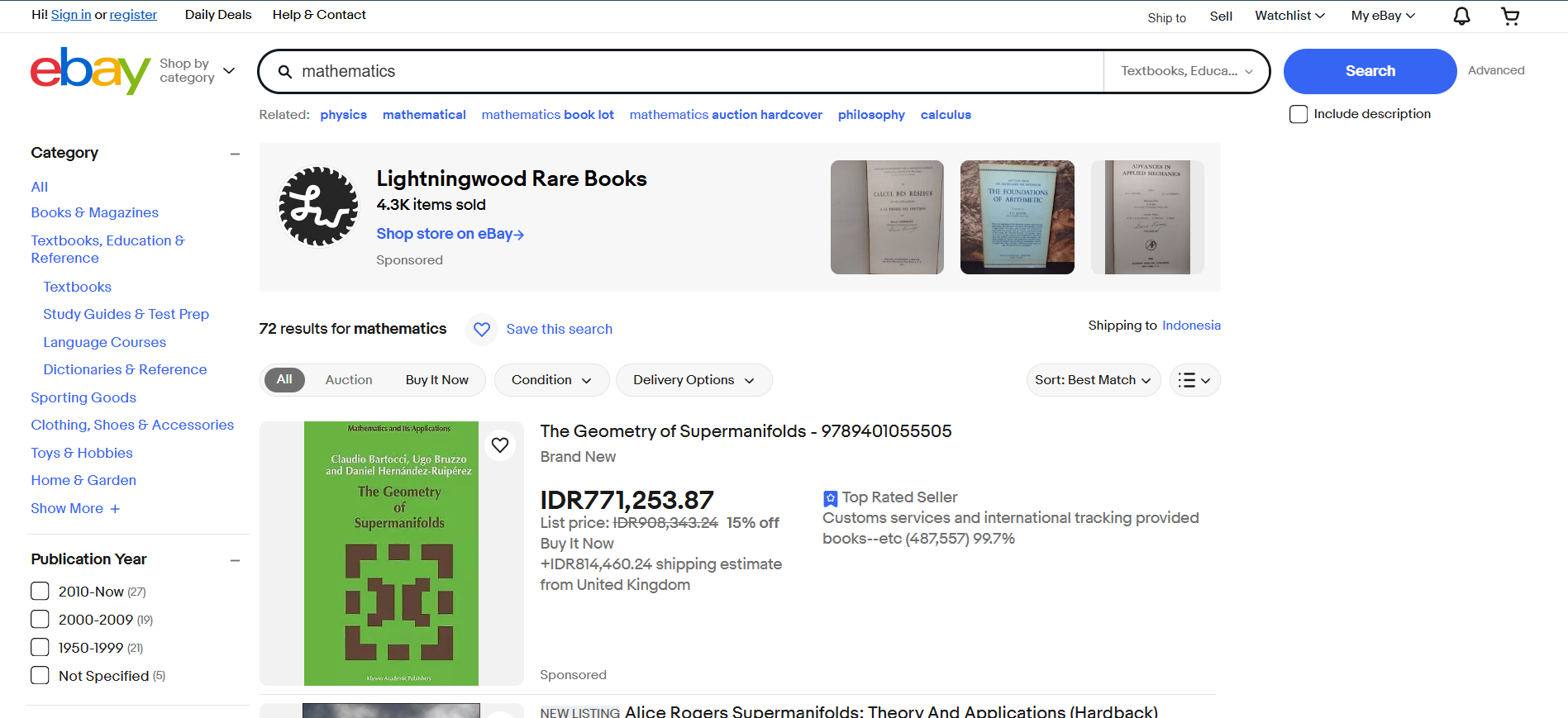
Task: Check the Include description checkbox
Action: pos(1299,114)
